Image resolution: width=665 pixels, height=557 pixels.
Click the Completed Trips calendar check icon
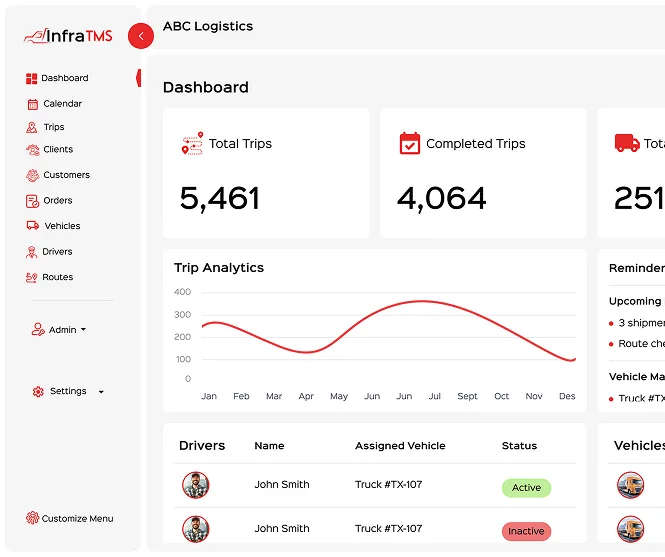410,143
